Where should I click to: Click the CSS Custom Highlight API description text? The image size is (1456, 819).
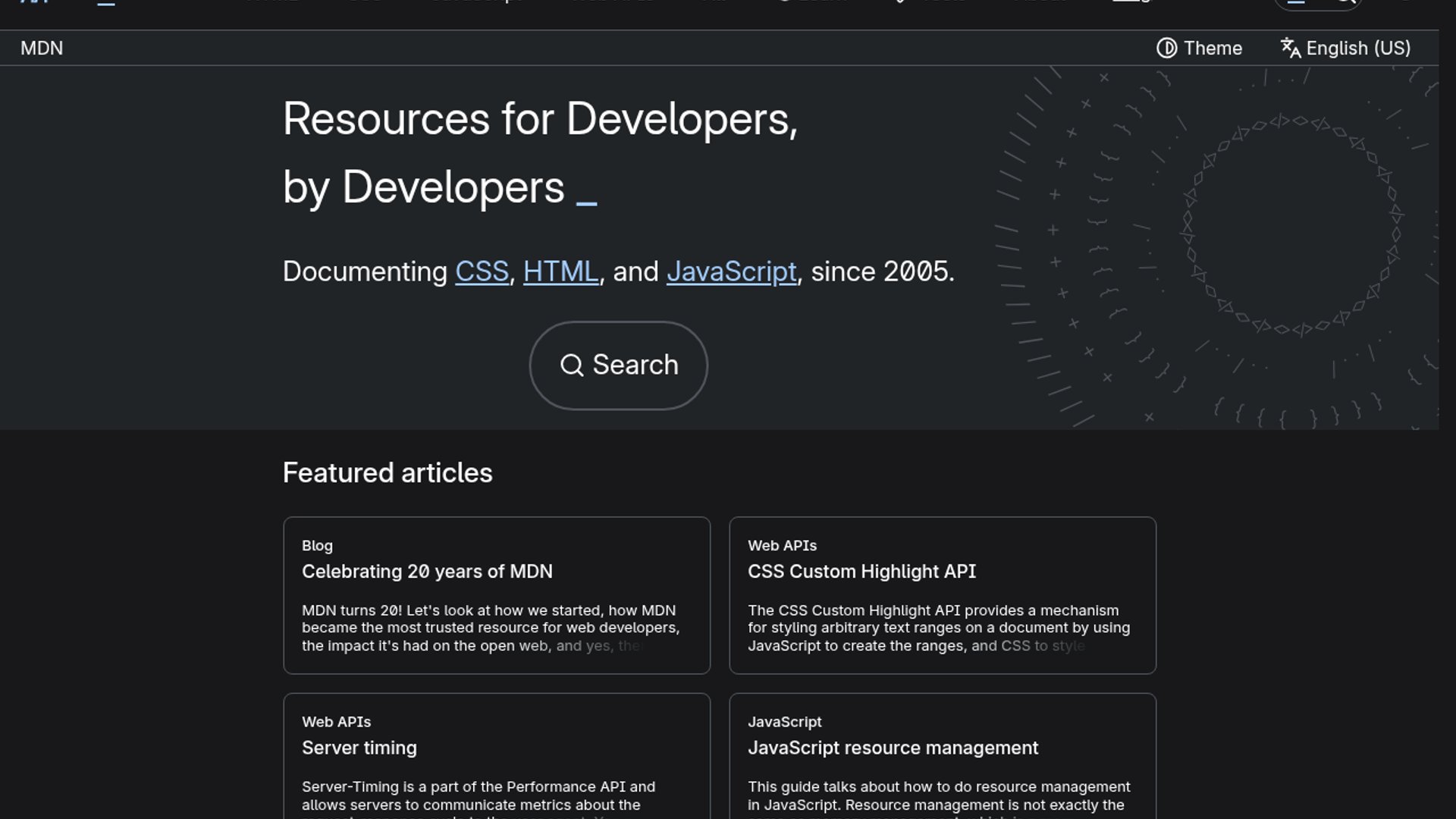tap(938, 628)
